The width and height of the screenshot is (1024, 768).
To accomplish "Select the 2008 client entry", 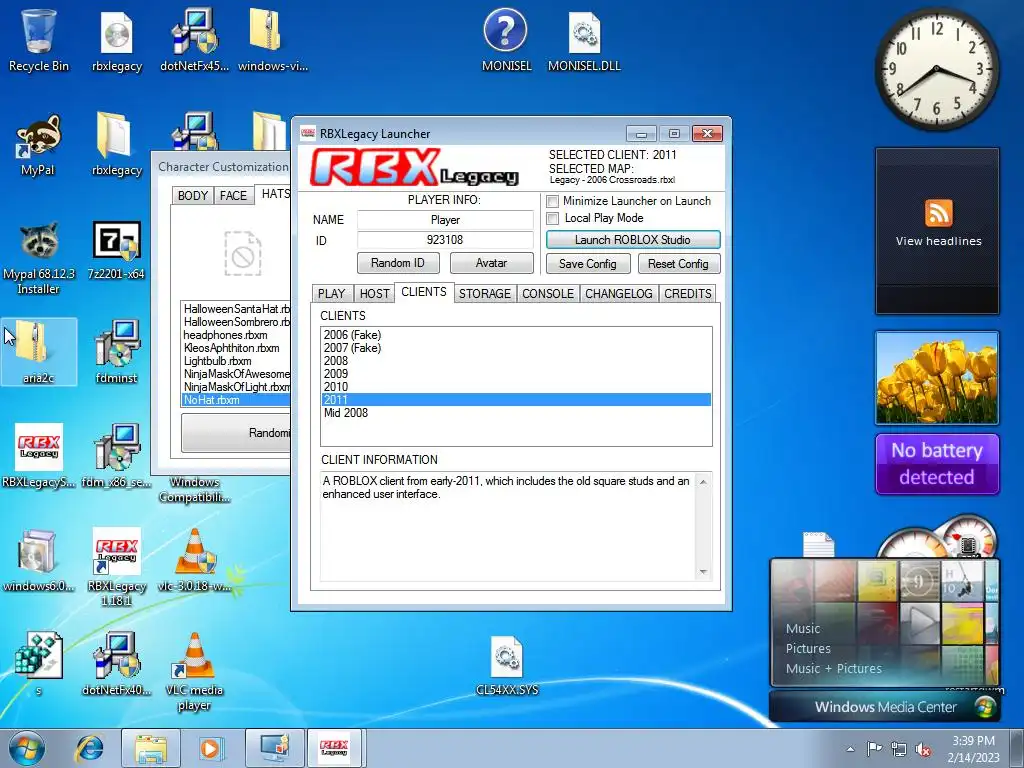I will (x=516, y=361).
